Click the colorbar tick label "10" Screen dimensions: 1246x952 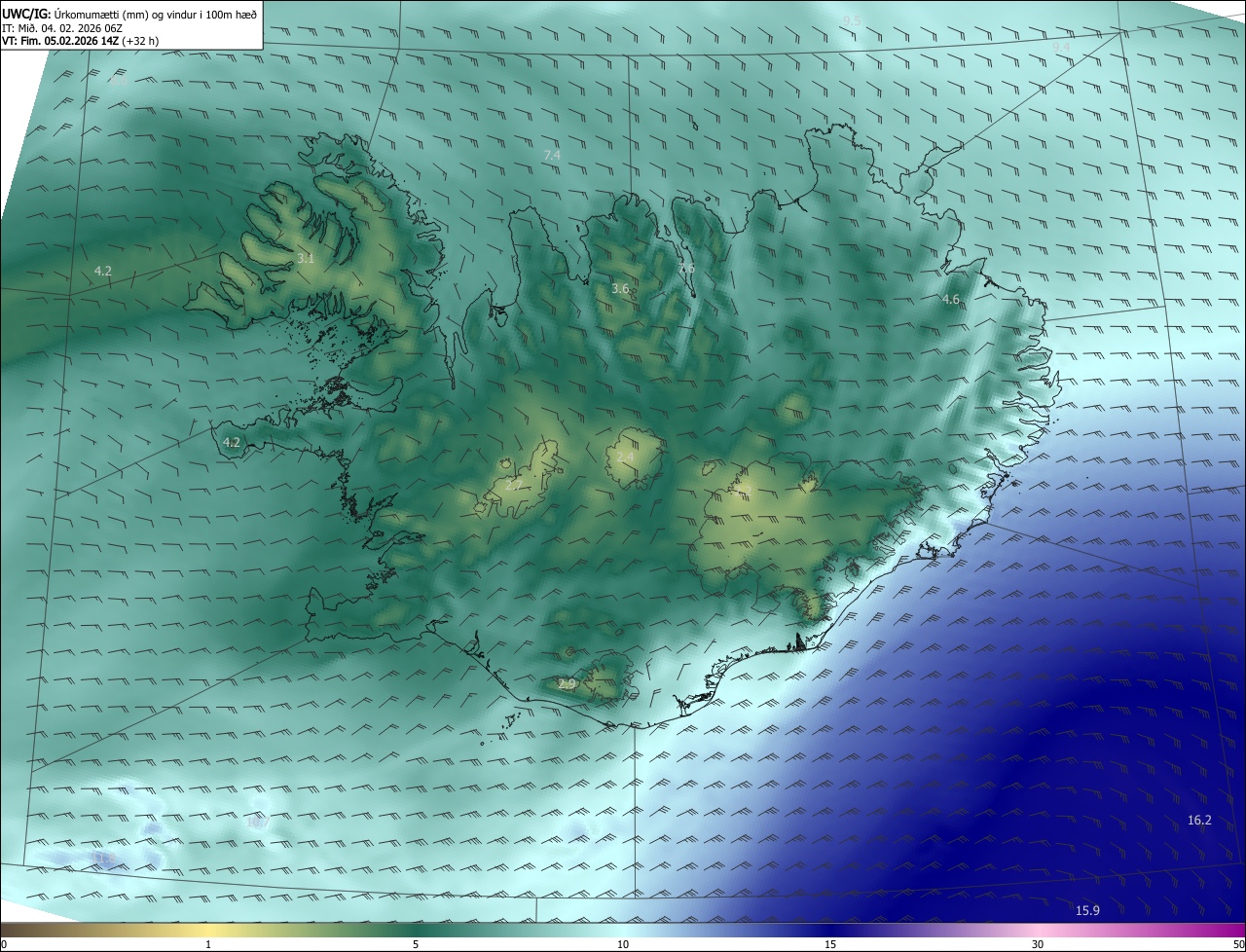point(623,944)
